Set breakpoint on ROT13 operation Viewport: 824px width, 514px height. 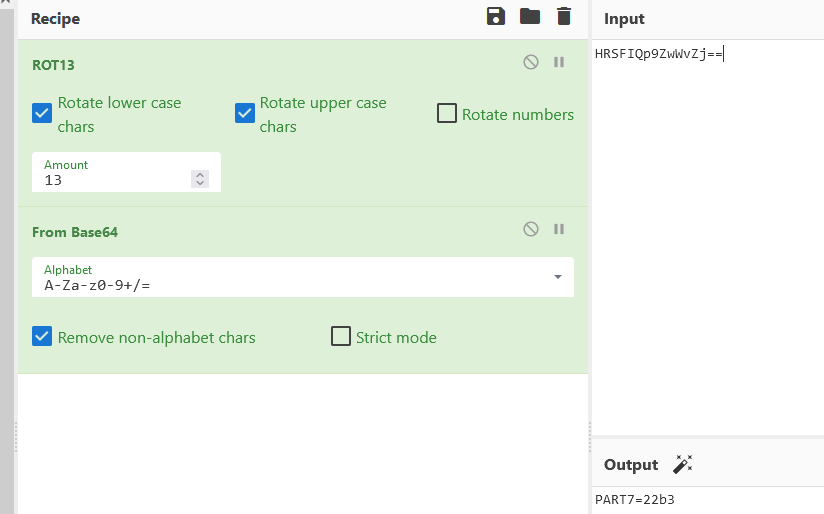click(559, 63)
